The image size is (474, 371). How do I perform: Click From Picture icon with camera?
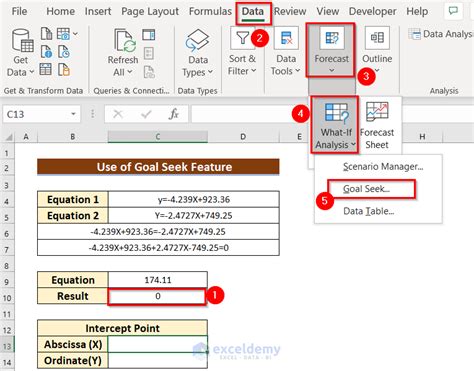(x=63, y=34)
